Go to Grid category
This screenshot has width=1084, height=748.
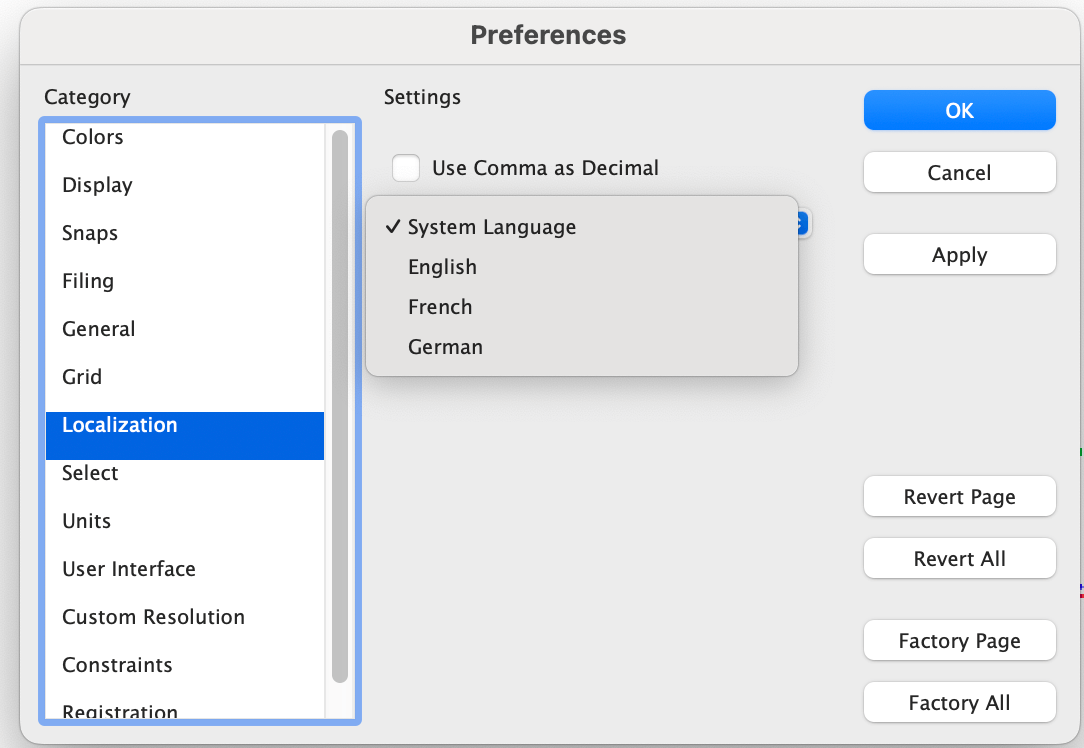coord(82,377)
